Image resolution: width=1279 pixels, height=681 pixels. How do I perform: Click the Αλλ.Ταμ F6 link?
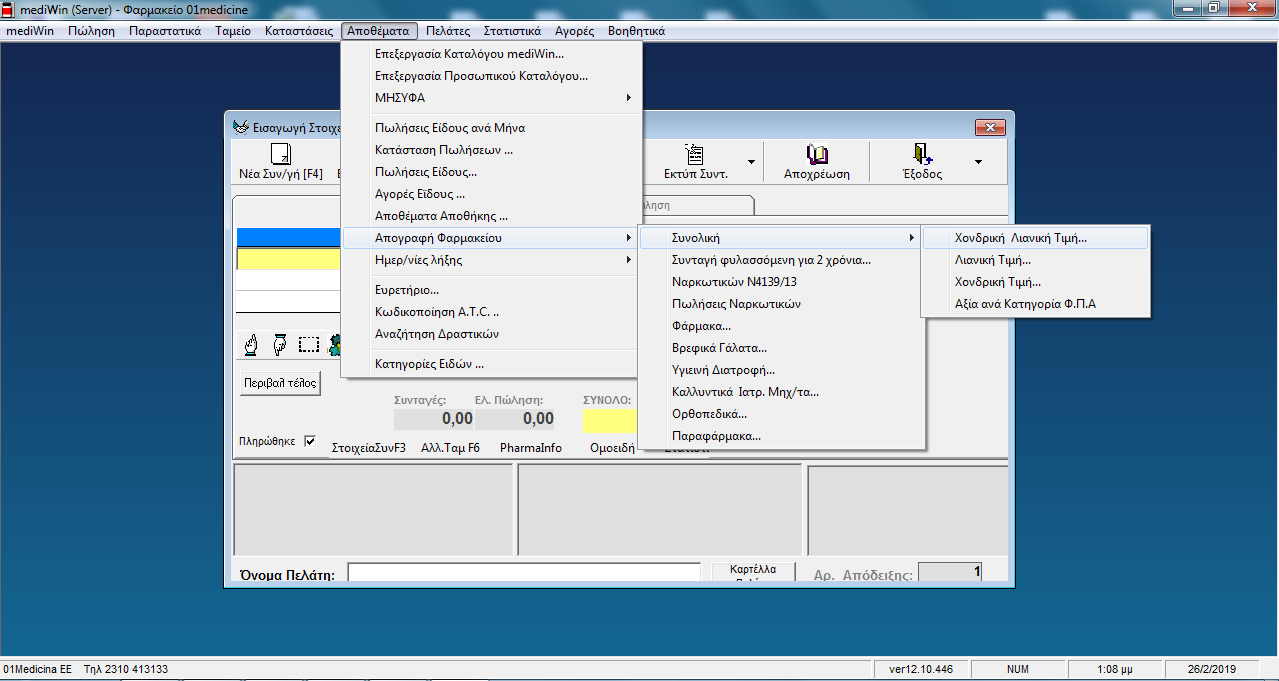tap(451, 448)
